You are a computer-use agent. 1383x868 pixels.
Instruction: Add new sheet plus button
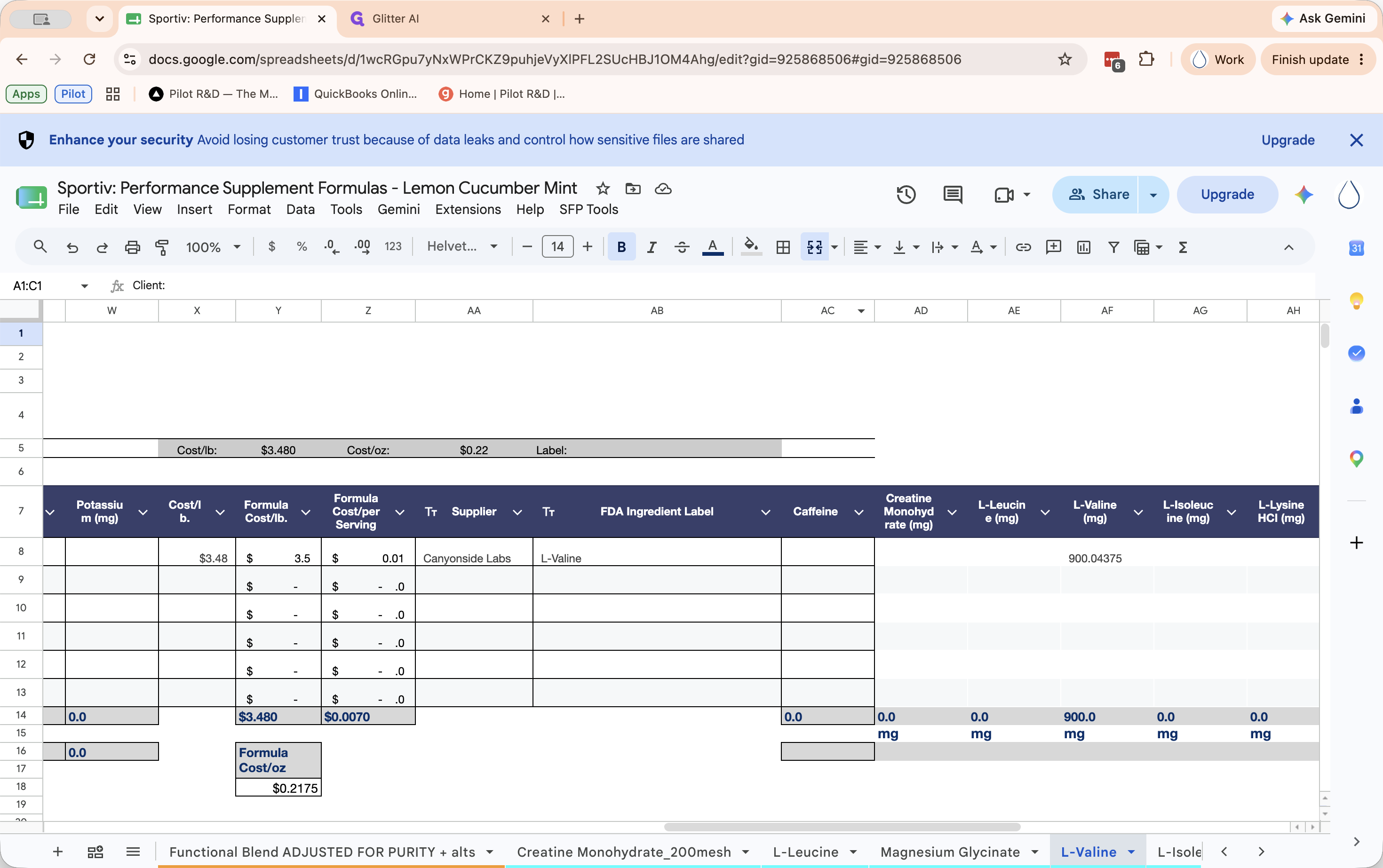pos(57,852)
